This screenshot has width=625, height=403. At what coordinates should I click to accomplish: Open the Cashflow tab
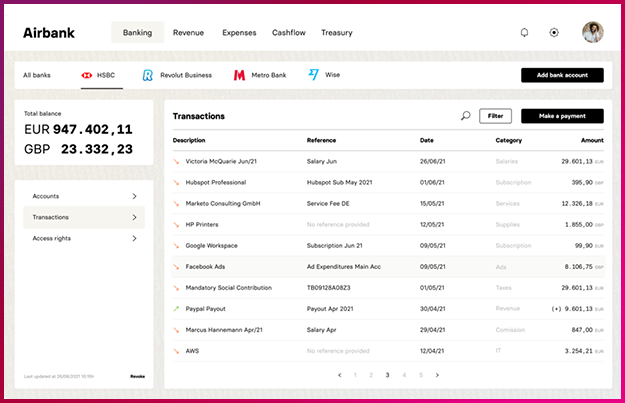pyautogui.click(x=289, y=33)
